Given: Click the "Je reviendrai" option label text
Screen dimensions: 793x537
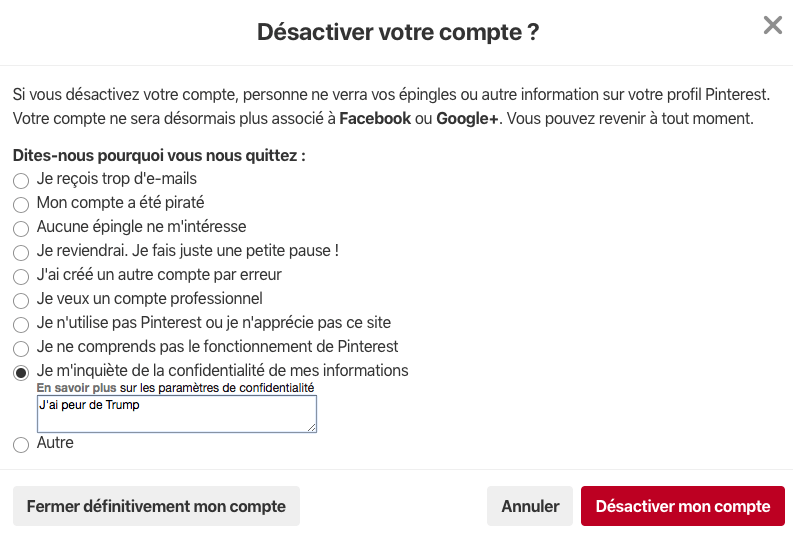Looking at the screenshot, I should coord(187,251).
